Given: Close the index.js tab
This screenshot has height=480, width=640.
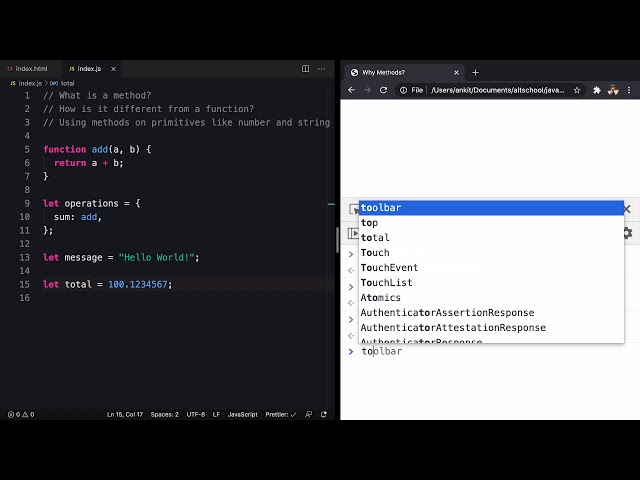Looking at the screenshot, I should pos(113,69).
